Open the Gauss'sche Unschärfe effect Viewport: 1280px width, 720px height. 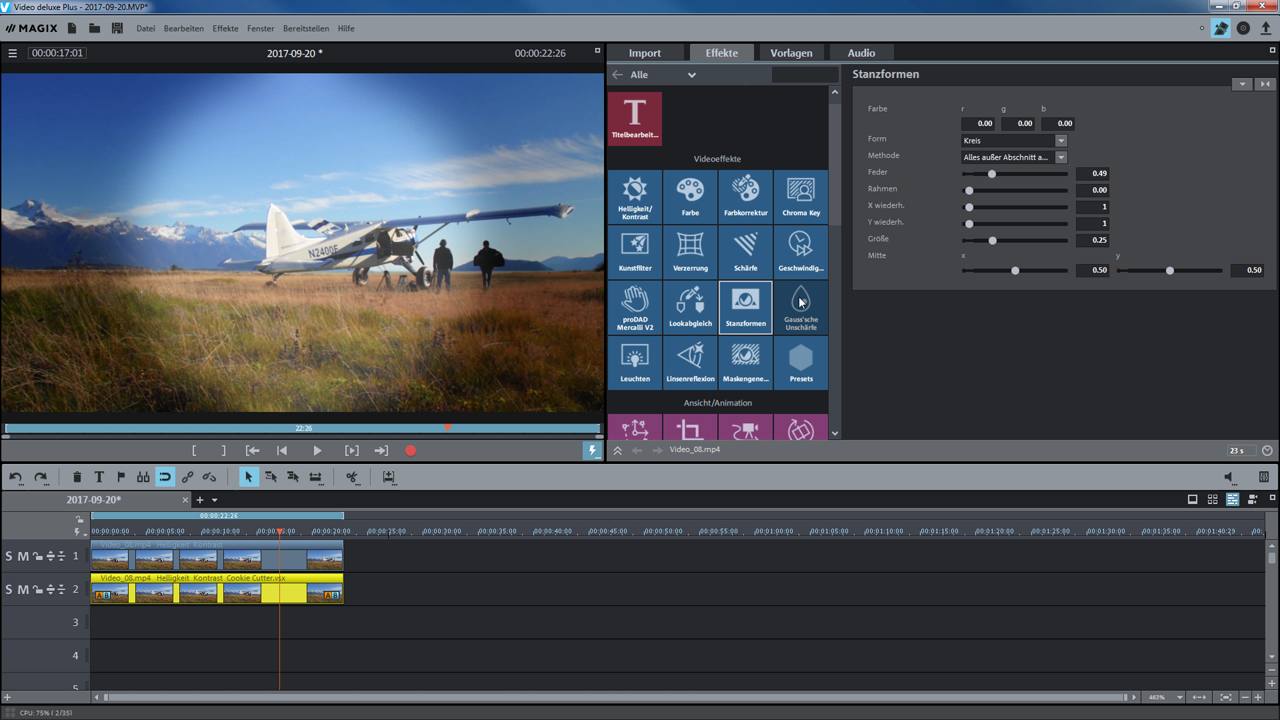click(x=800, y=308)
